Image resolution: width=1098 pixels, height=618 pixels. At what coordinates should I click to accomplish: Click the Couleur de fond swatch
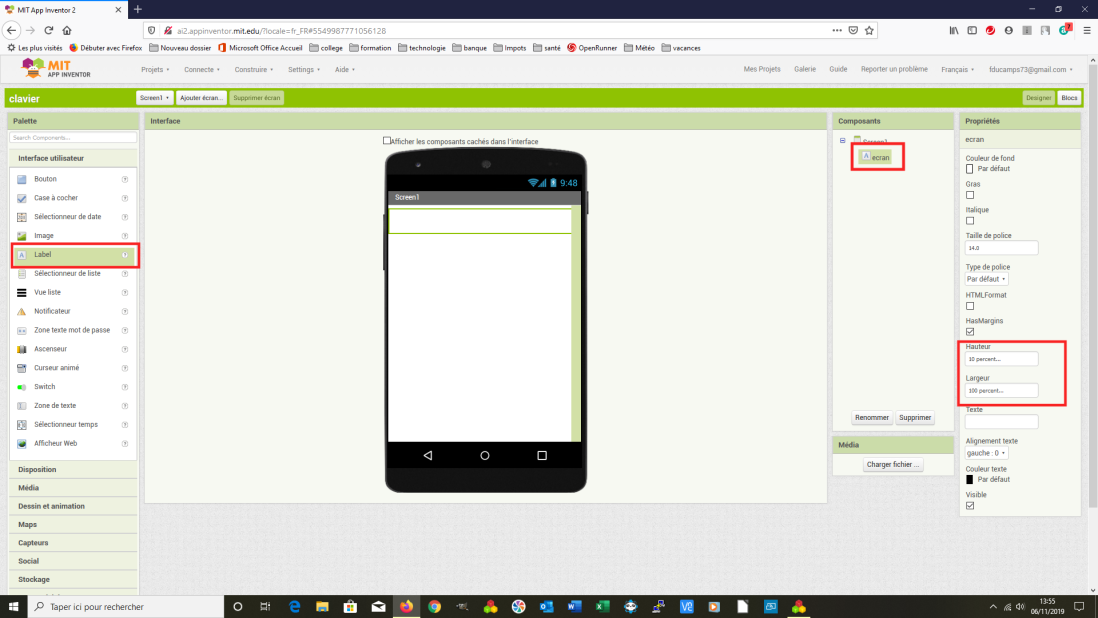pos(970,169)
